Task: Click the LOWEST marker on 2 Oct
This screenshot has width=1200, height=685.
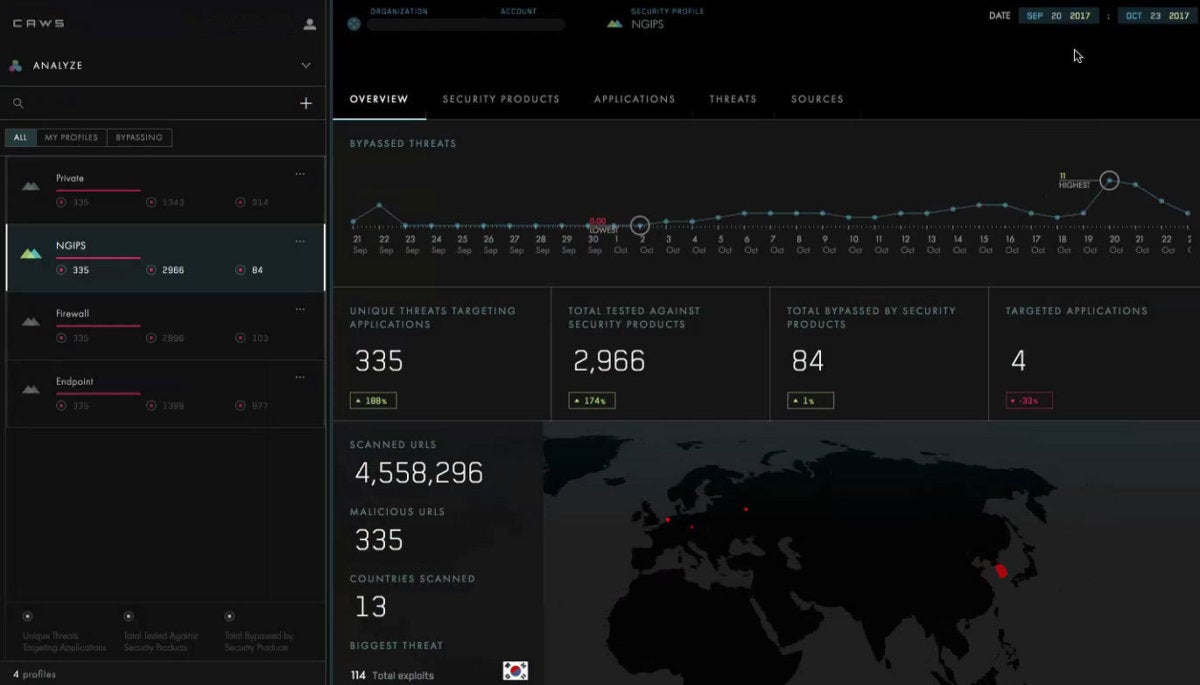Action: (x=641, y=225)
